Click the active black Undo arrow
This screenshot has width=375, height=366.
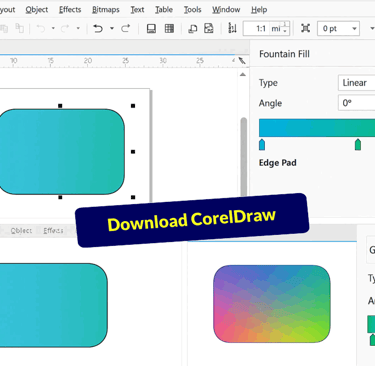pos(98,29)
